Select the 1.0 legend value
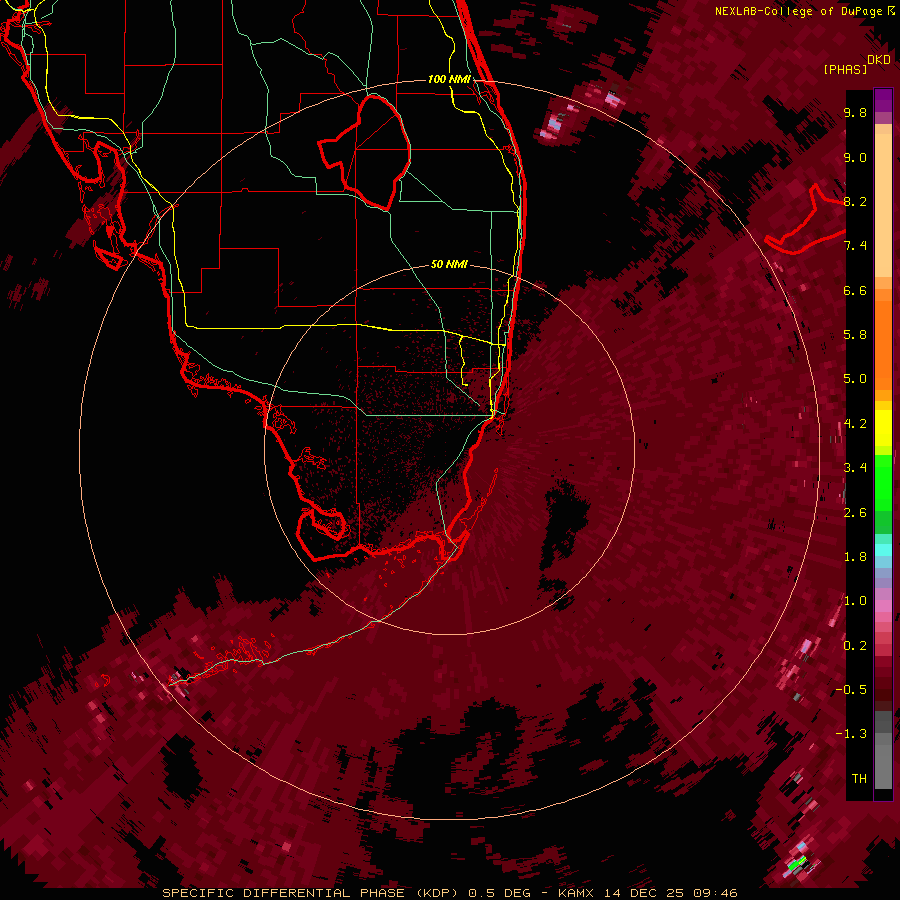Viewport: 900px width, 900px height. [x=855, y=601]
